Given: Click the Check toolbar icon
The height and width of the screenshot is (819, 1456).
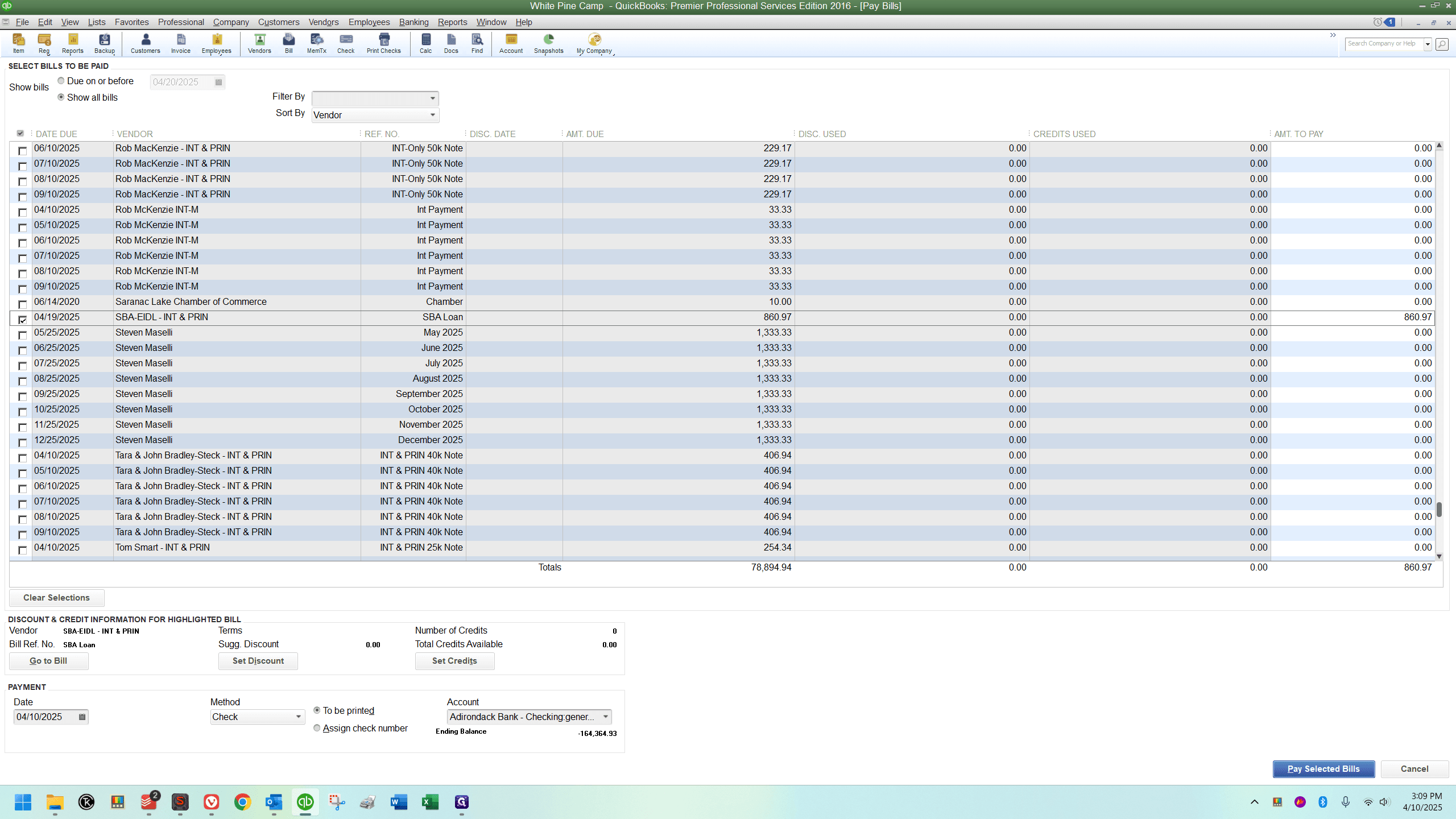Looking at the screenshot, I should [346, 43].
